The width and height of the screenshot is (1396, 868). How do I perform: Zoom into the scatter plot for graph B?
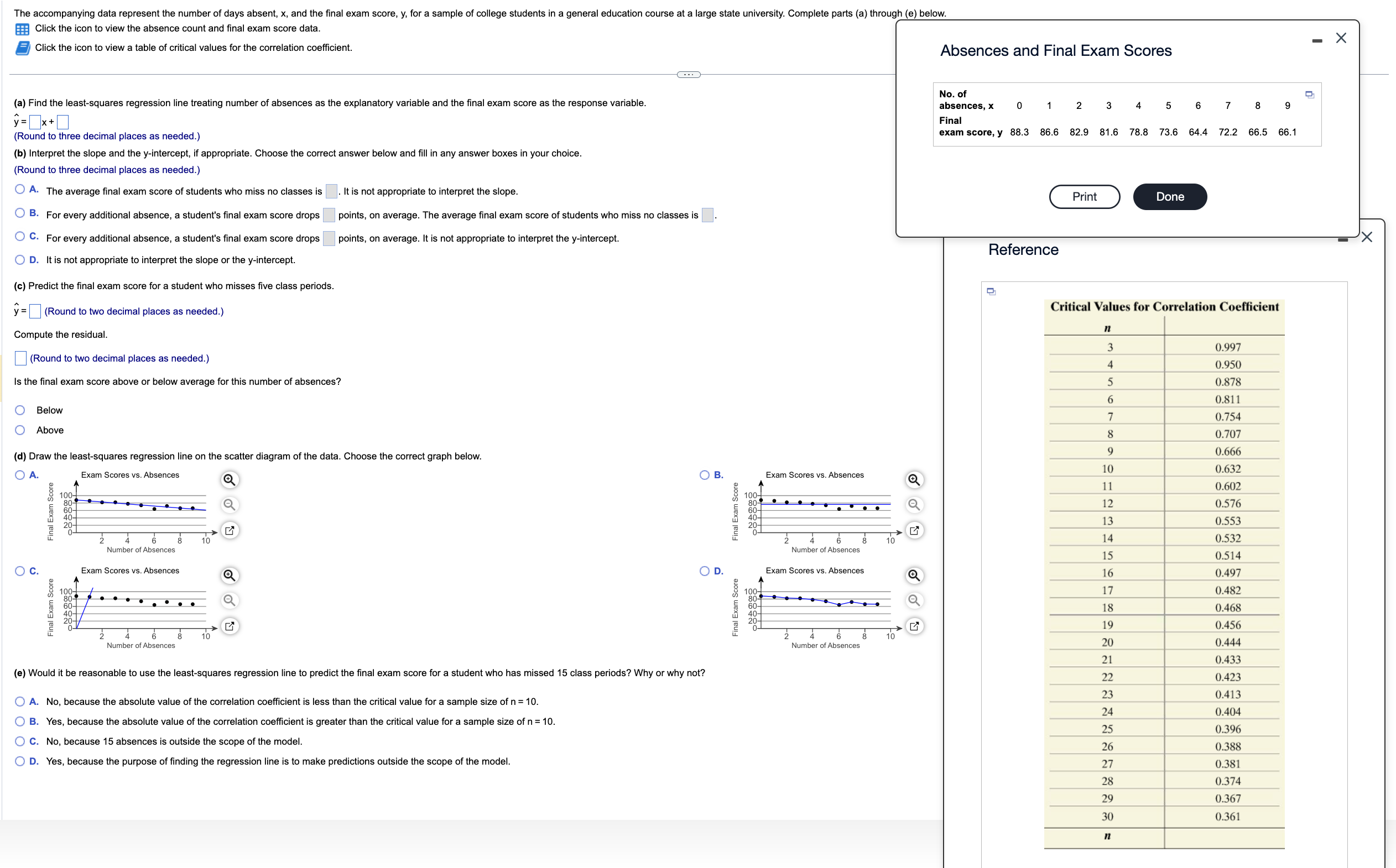(915, 479)
